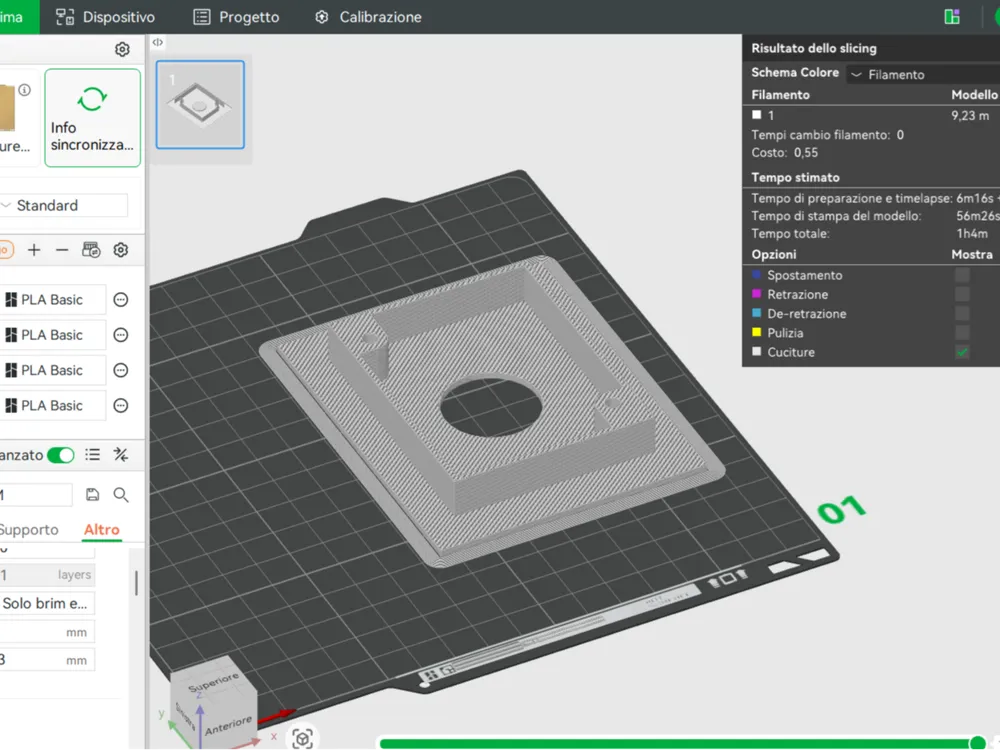Click the Info sincronizza sync icon
Screen dimensions: 1000x750
92,99
